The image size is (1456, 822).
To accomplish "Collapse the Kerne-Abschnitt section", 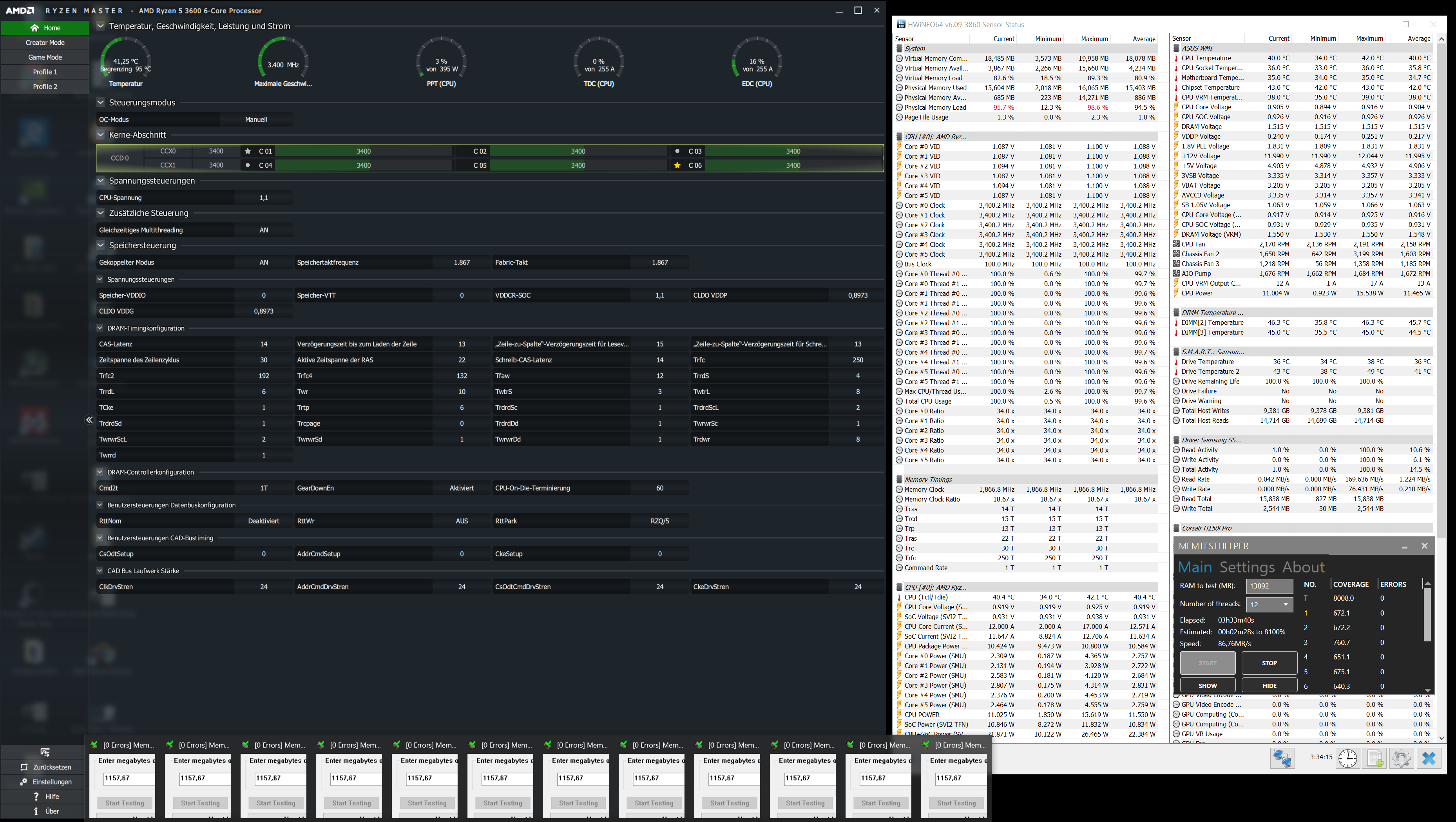I will [x=101, y=134].
